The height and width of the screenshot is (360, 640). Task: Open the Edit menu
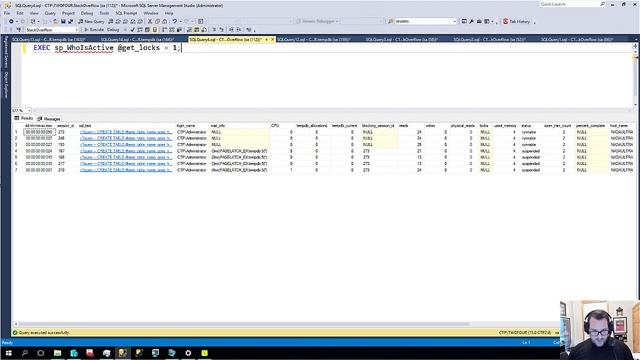pos(20,13)
